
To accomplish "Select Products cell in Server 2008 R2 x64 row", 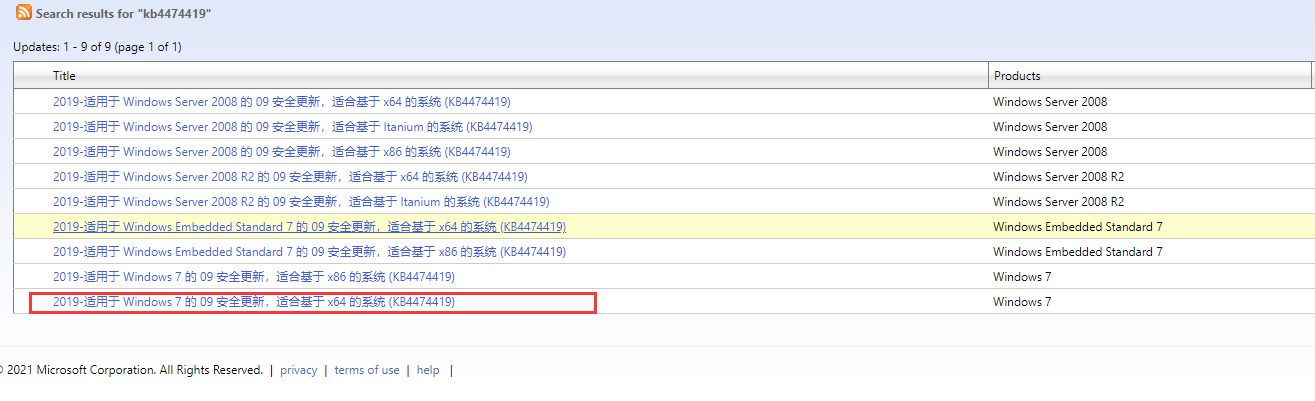I will [1059, 177].
